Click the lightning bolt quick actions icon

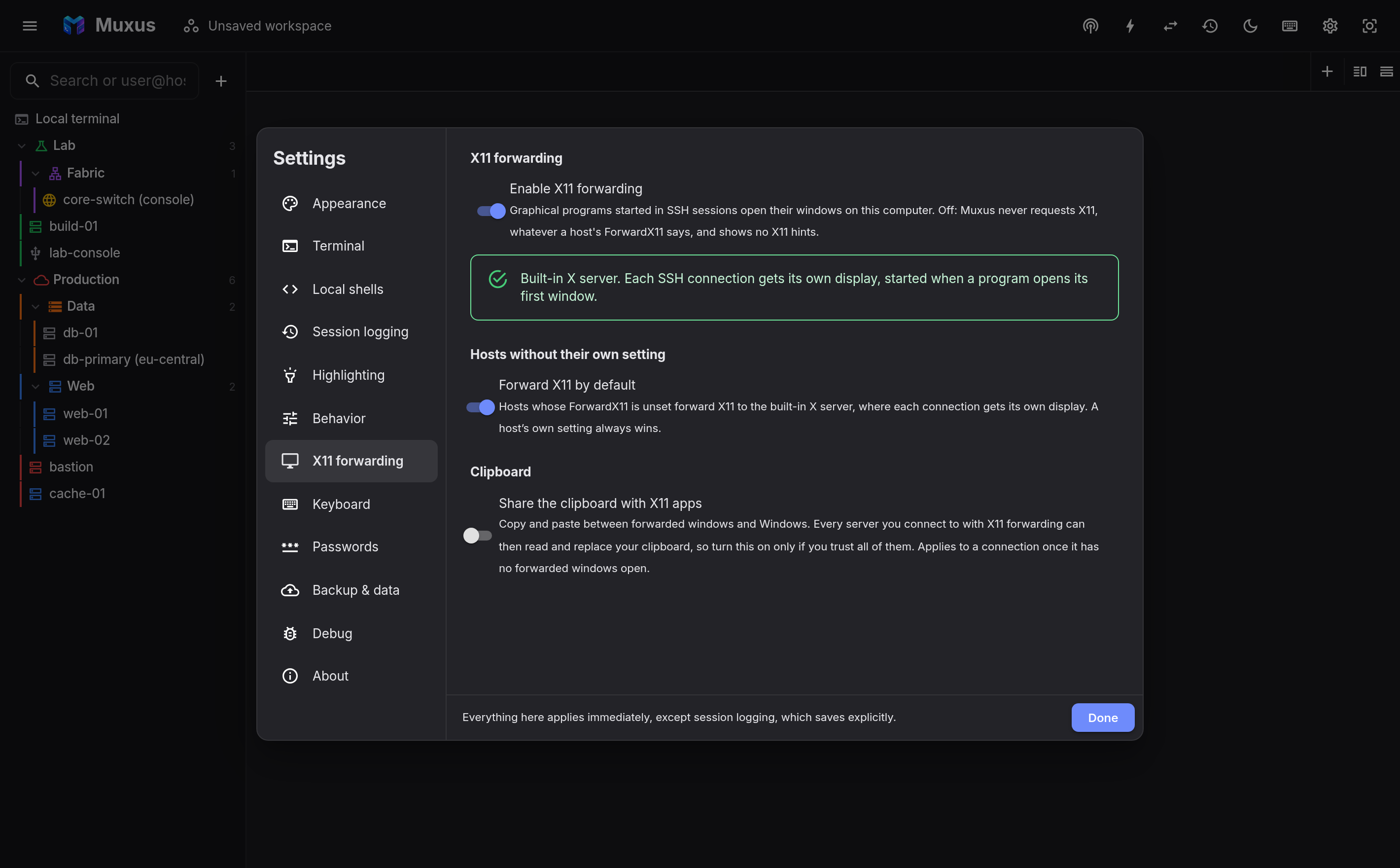pos(1130,26)
